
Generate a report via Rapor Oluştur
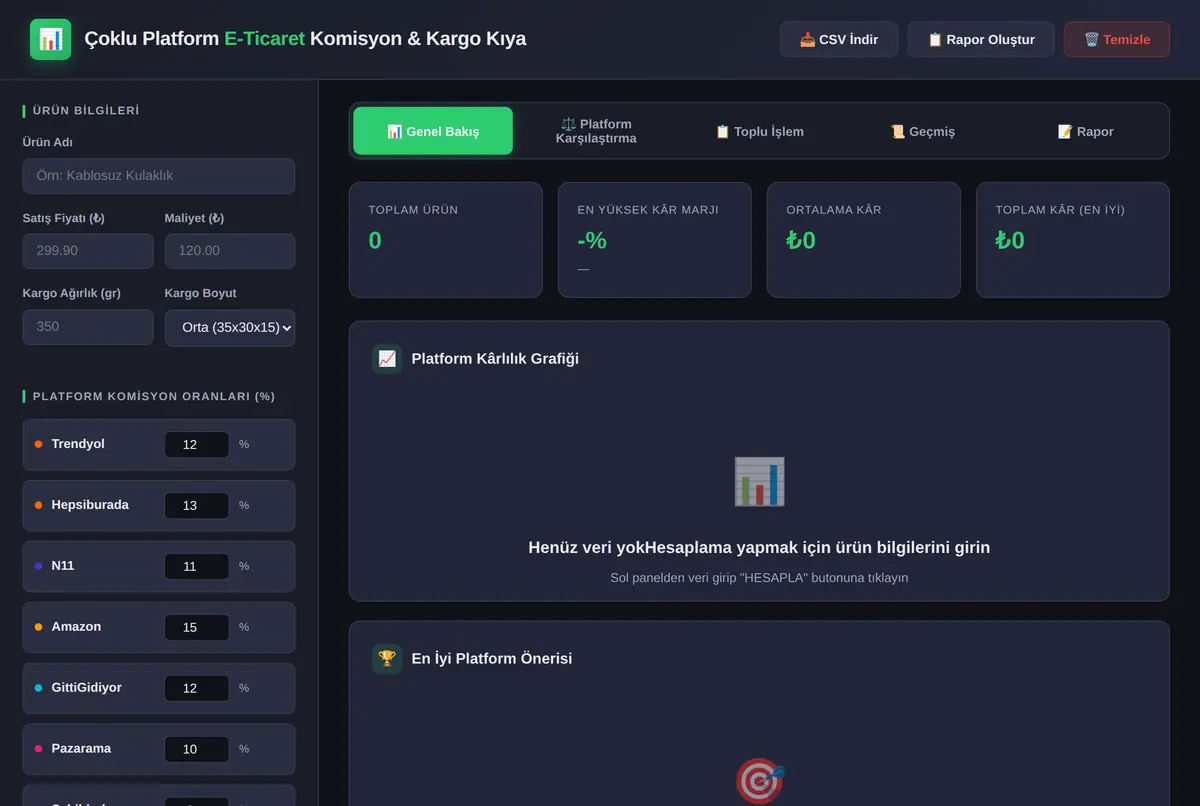coord(981,40)
